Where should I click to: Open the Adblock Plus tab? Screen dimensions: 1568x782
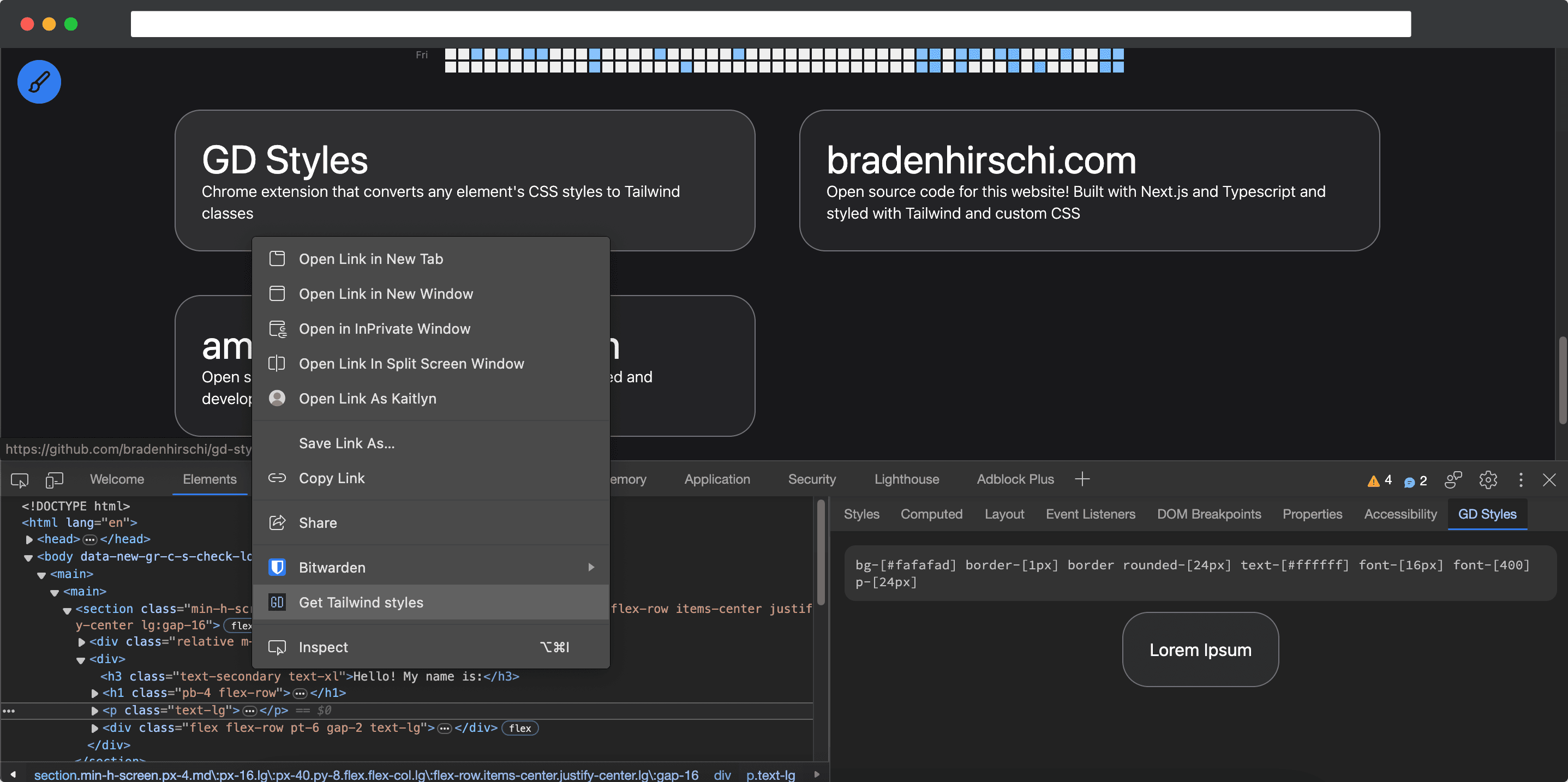tap(1015, 479)
